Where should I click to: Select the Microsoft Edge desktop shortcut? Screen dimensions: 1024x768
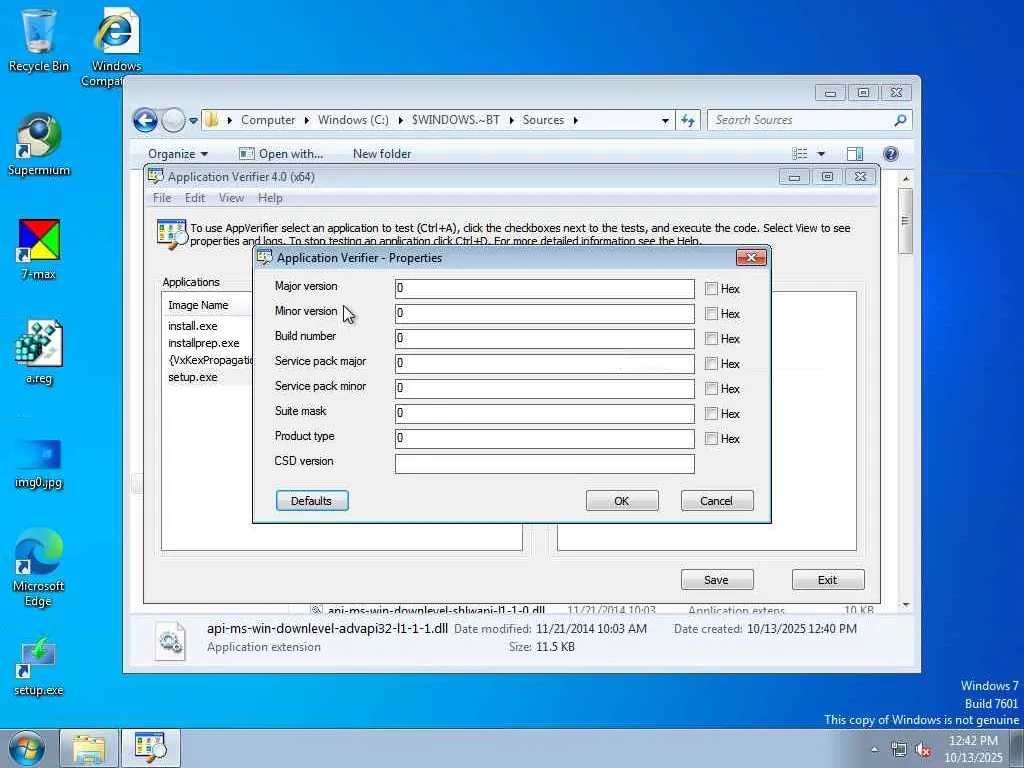(39, 567)
